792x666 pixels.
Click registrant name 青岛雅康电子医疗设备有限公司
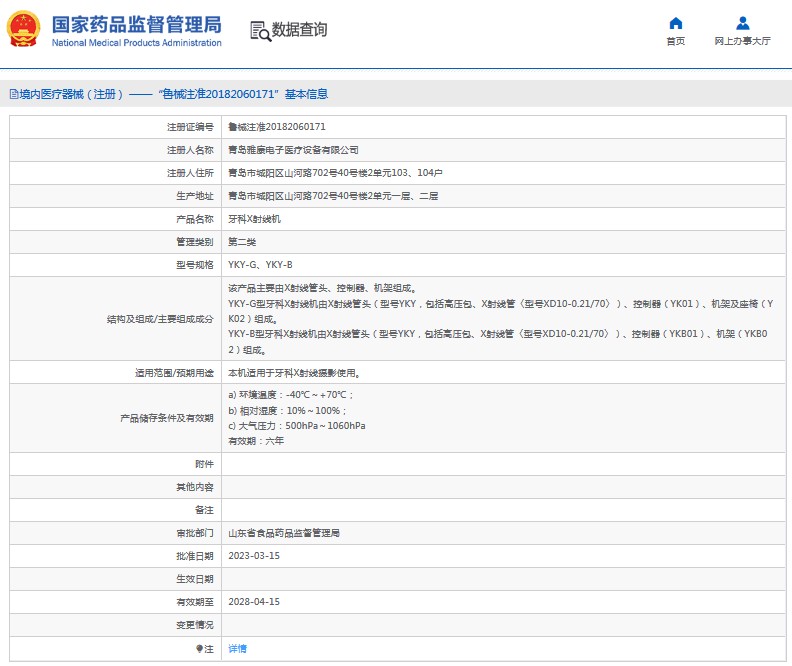pos(294,150)
